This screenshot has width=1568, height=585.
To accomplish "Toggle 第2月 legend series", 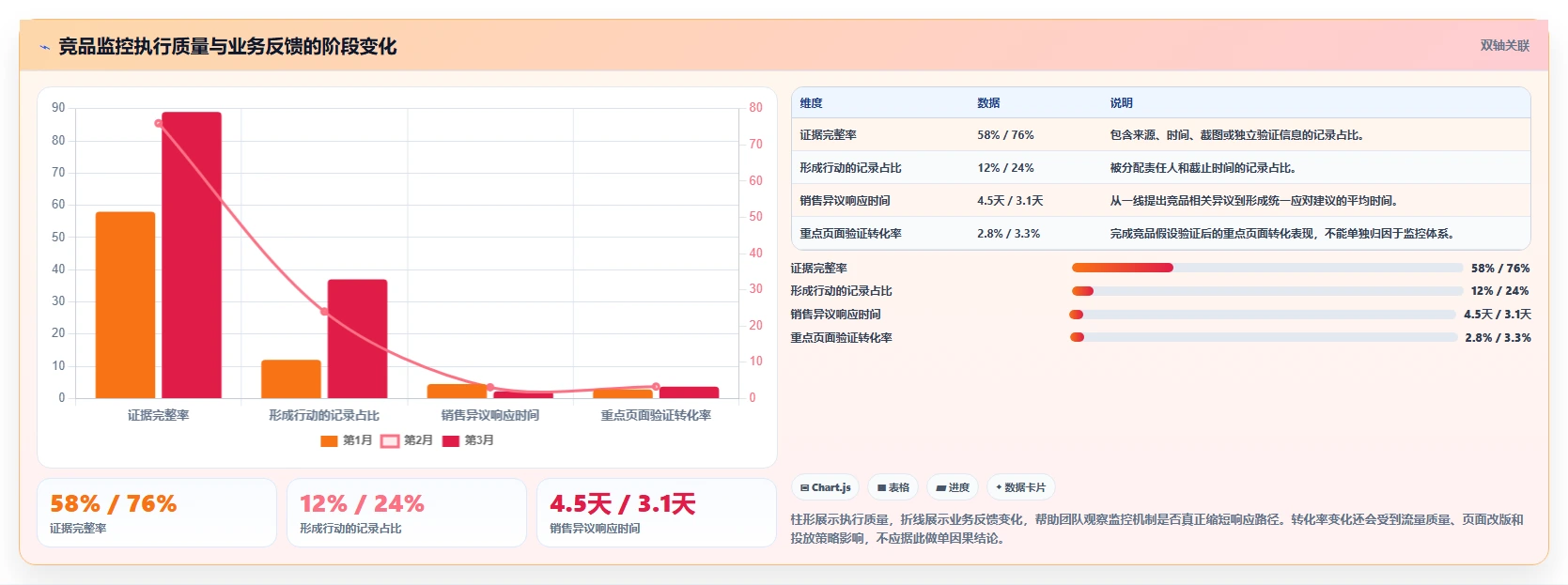I will click(407, 440).
